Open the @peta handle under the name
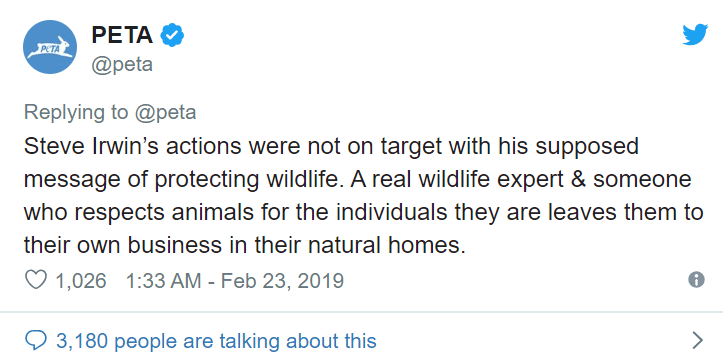 (x=122, y=64)
